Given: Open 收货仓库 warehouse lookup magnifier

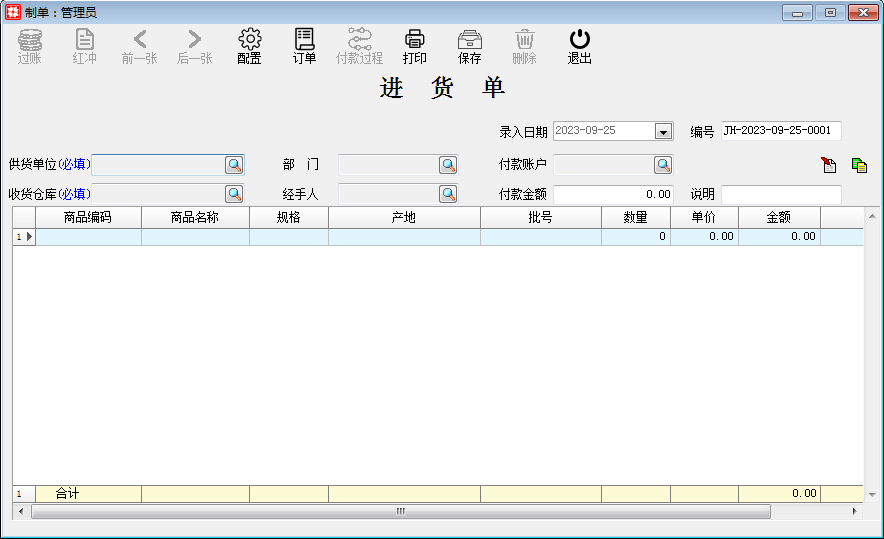Looking at the screenshot, I should tap(234, 194).
